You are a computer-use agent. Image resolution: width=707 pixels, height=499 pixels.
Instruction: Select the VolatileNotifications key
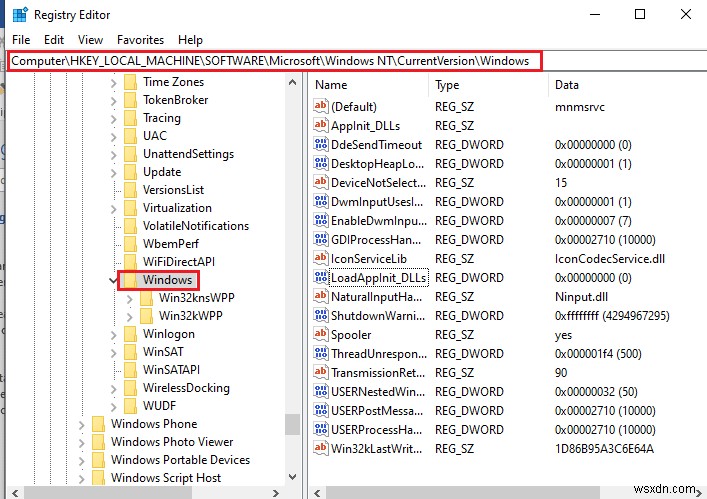click(196, 226)
